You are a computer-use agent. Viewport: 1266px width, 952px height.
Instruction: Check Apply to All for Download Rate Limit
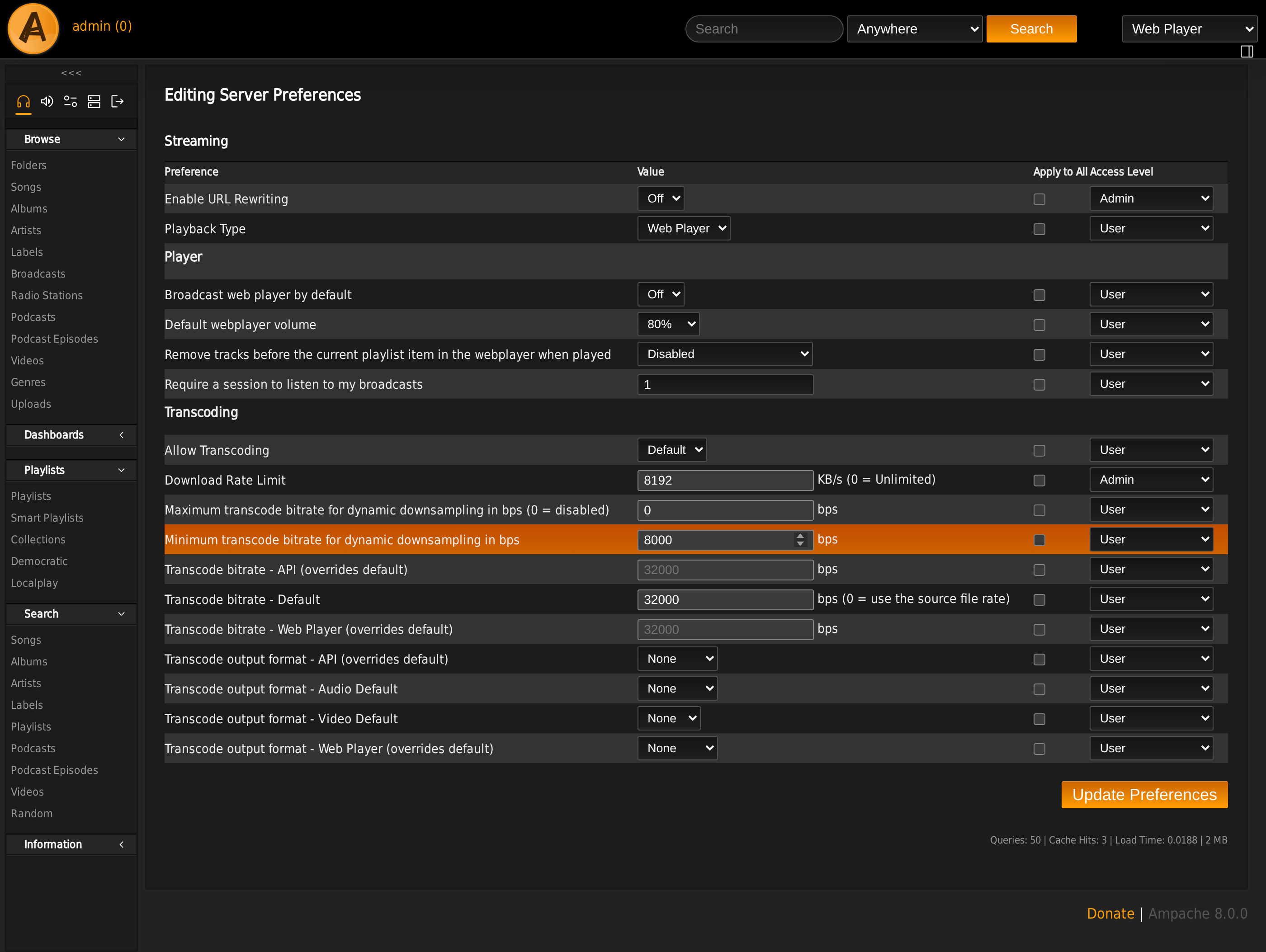point(1039,481)
